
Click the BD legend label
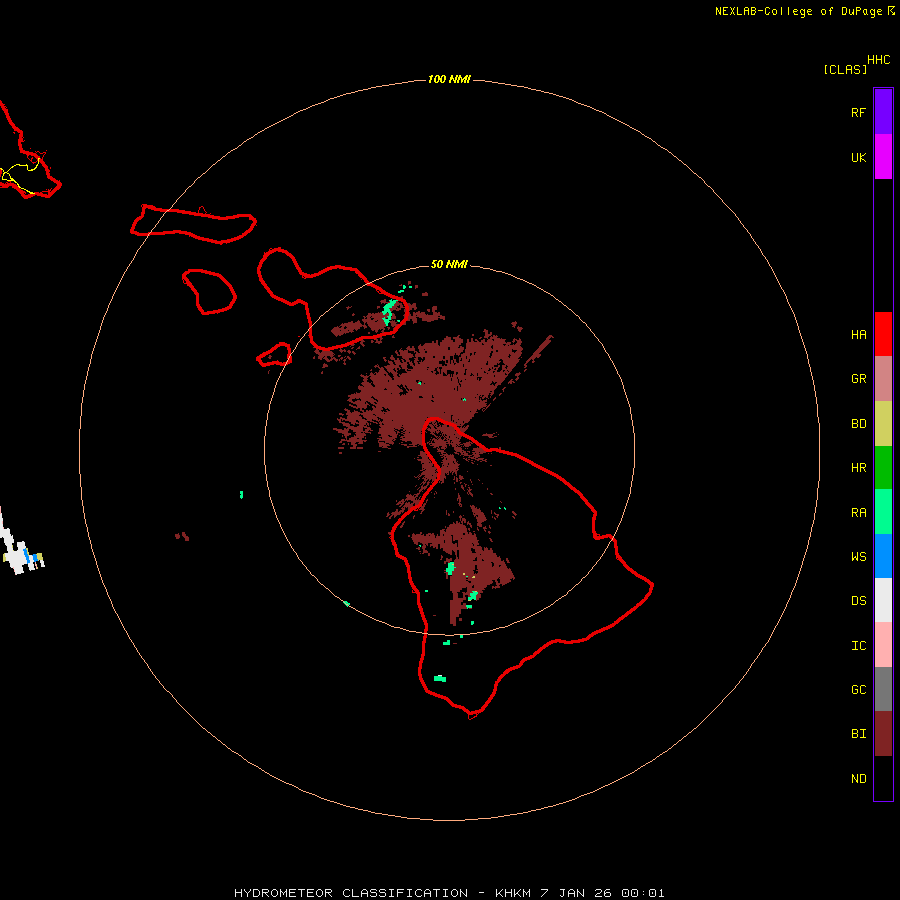(858, 424)
